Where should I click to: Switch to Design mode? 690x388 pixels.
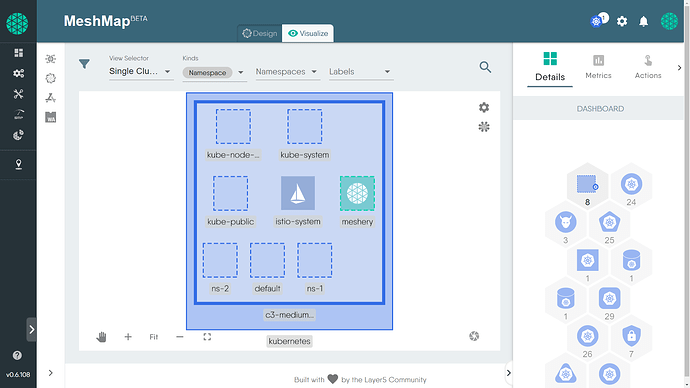[x=260, y=33]
